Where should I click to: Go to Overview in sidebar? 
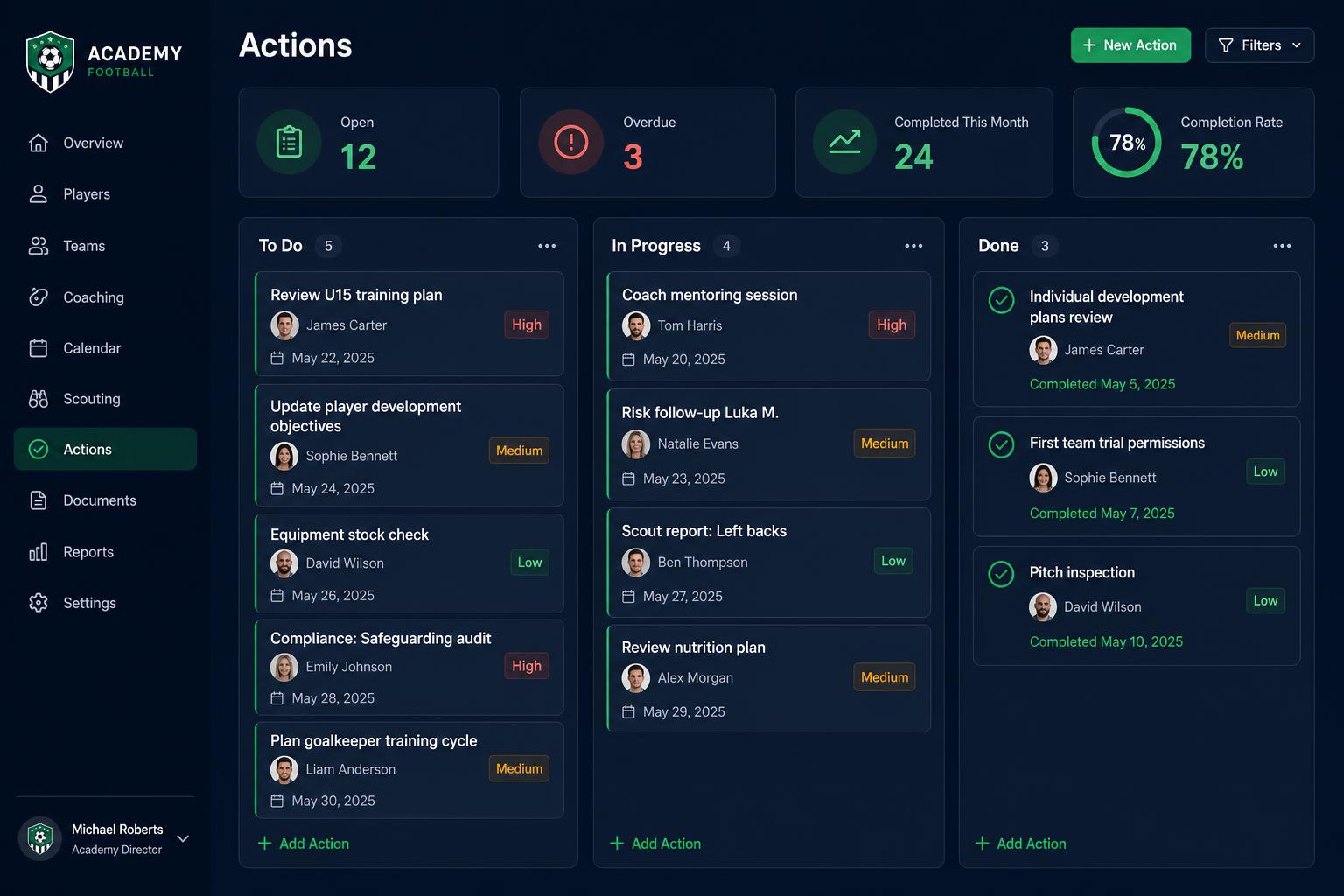(105, 143)
